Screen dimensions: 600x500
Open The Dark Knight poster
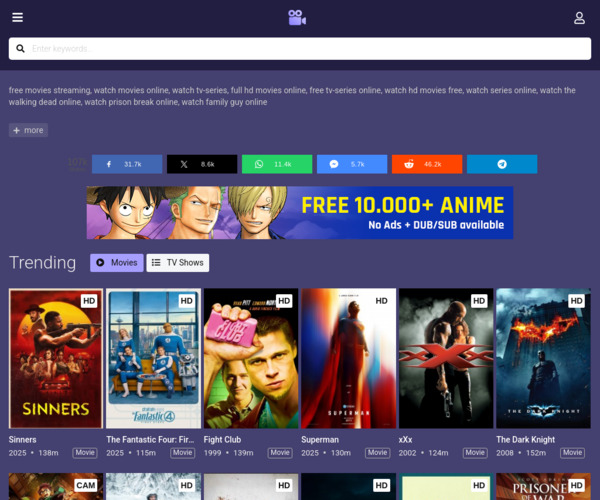[543, 358]
